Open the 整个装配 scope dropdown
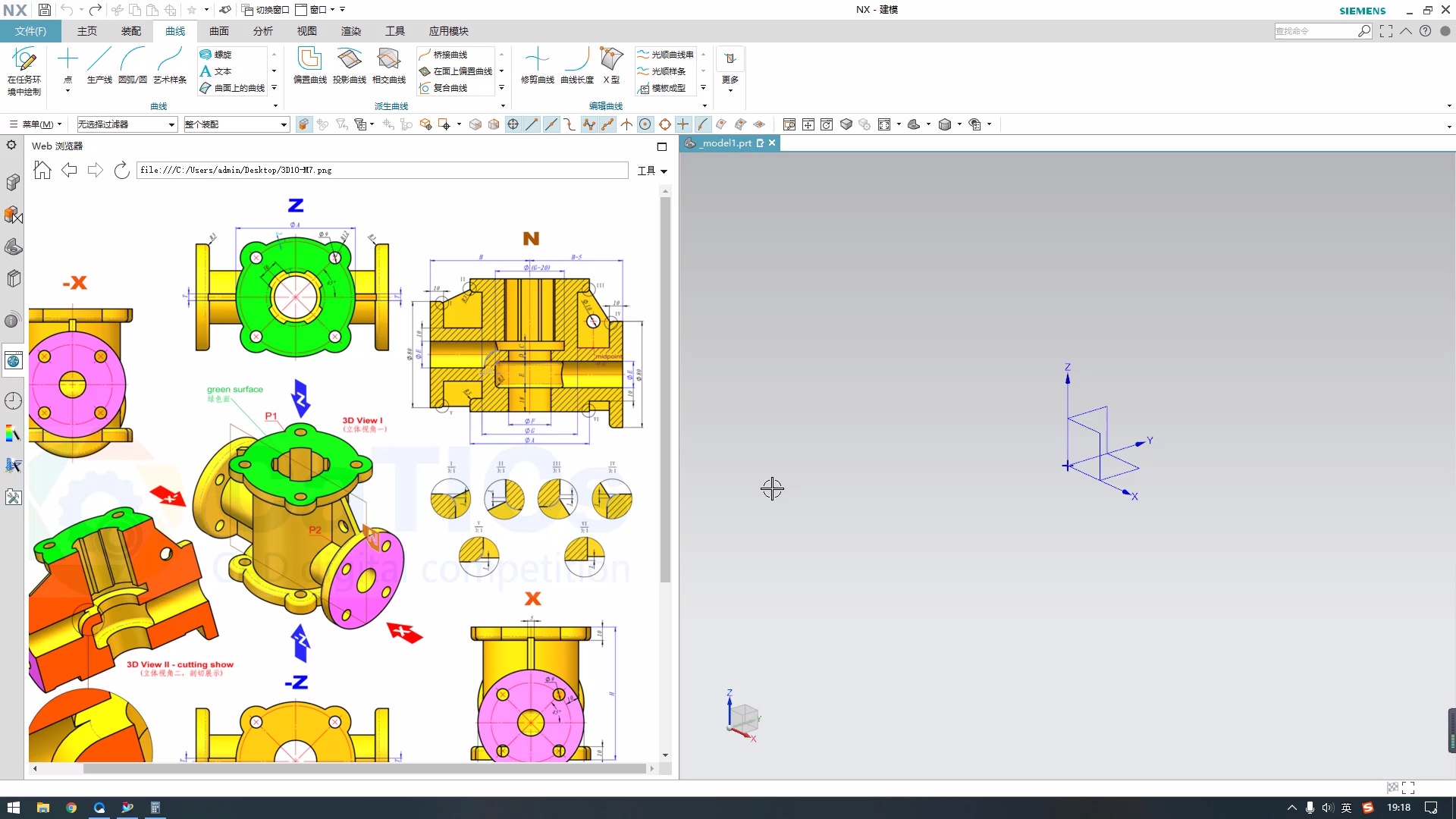This screenshot has height=819, width=1456. 284,124
